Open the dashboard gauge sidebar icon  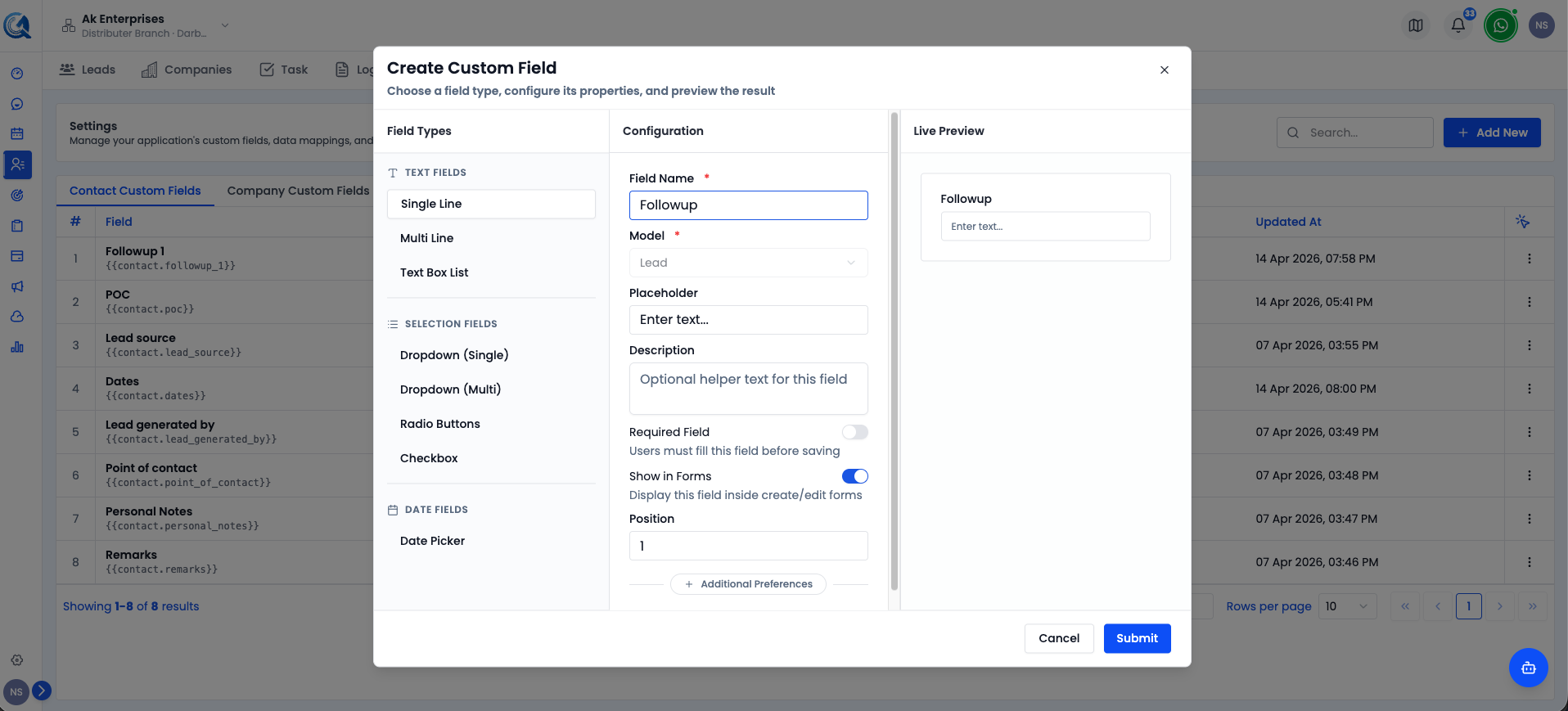coord(17,74)
